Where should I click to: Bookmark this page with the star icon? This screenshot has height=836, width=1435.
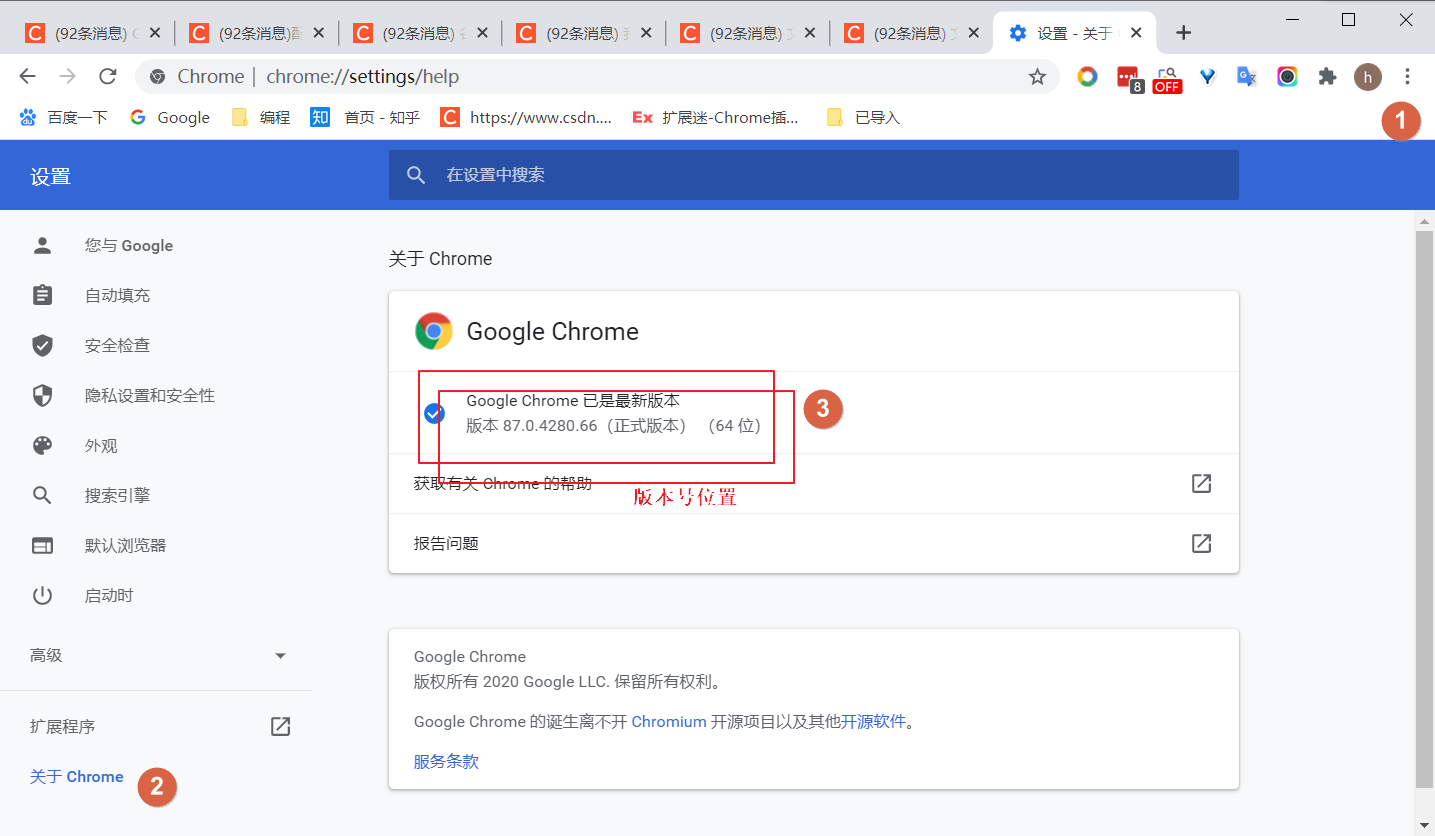[x=1037, y=77]
